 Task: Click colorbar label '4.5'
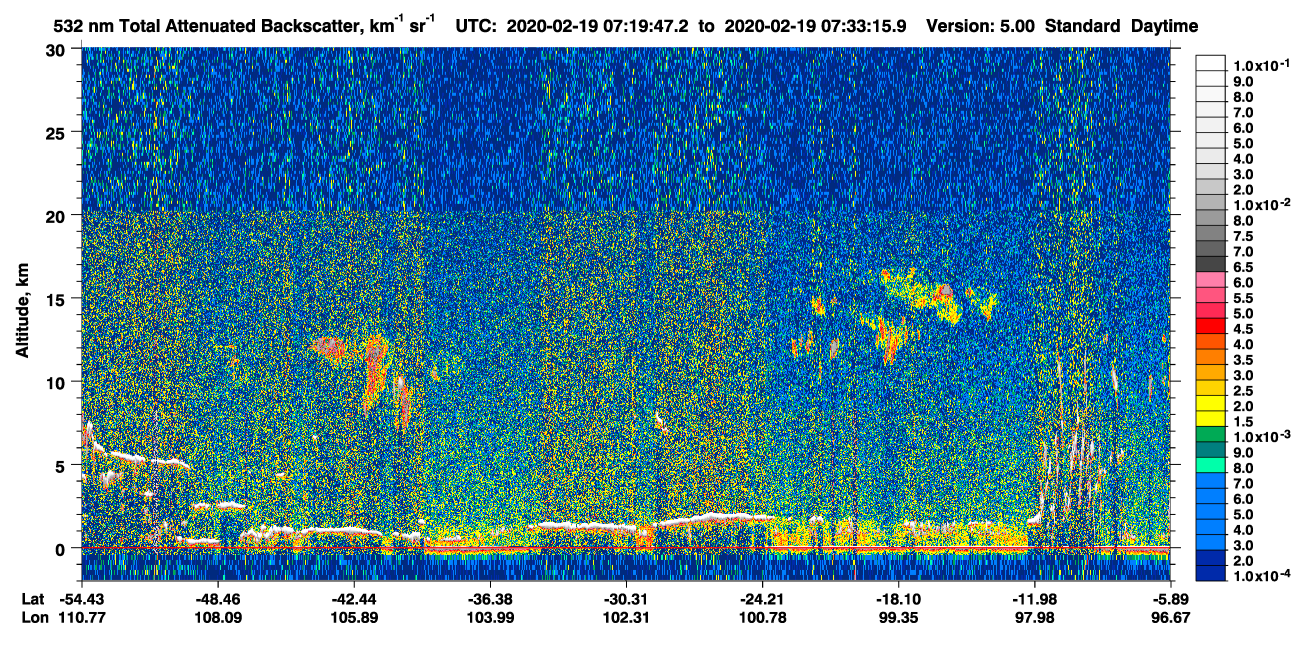point(1243,329)
